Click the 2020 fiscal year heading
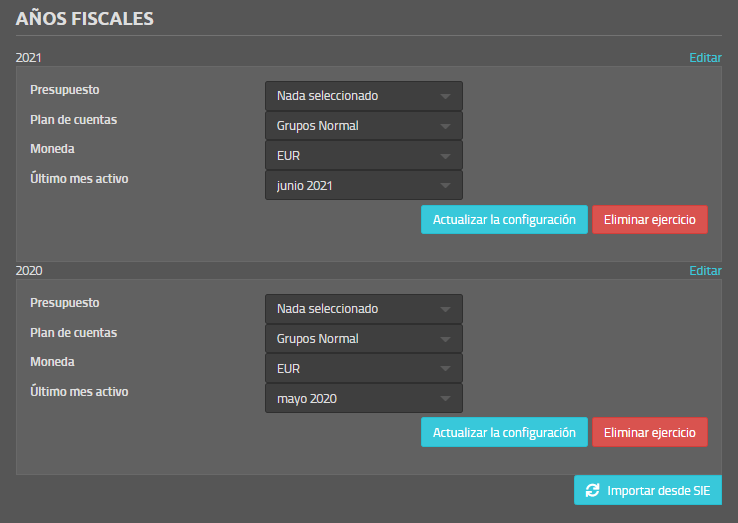This screenshot has width=738, height=523. 29,271
